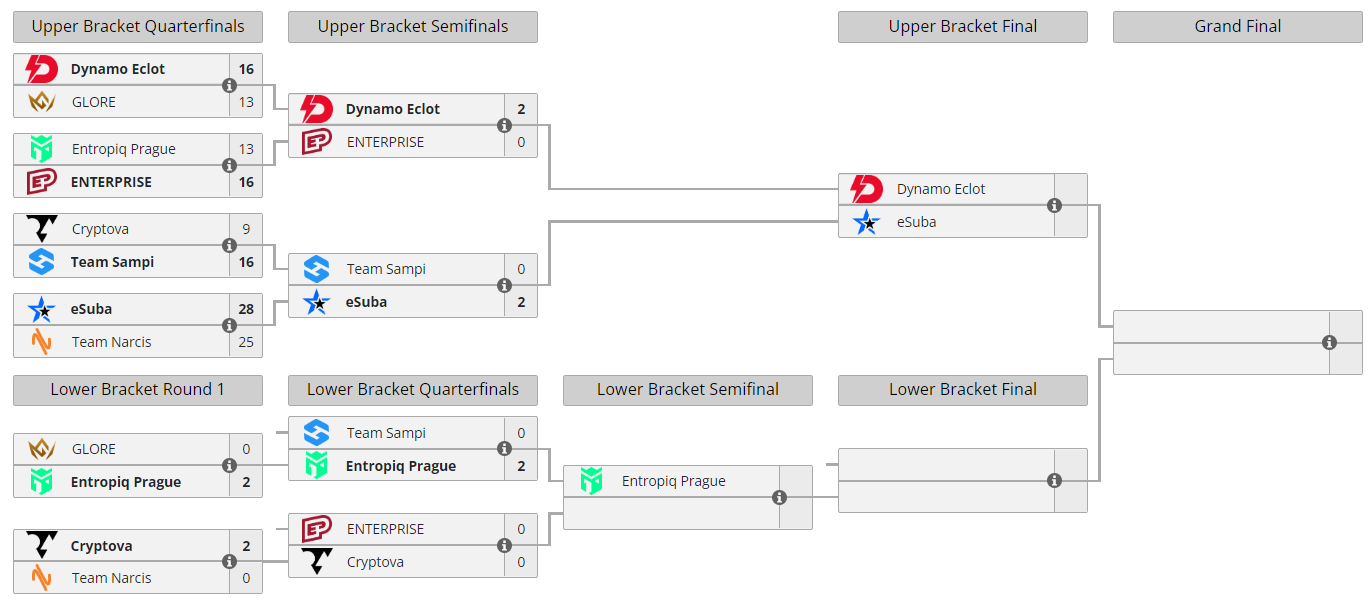
Task: Select the Grand Final round header
Action: pyautogui.click(x=1237, y=27)
